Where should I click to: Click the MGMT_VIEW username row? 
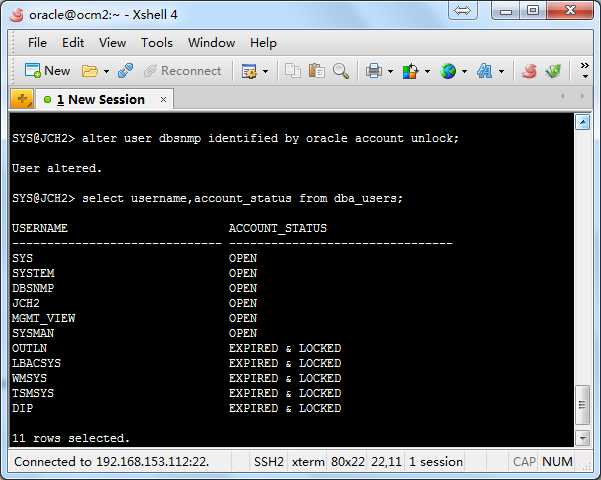(x=43, y=318)
